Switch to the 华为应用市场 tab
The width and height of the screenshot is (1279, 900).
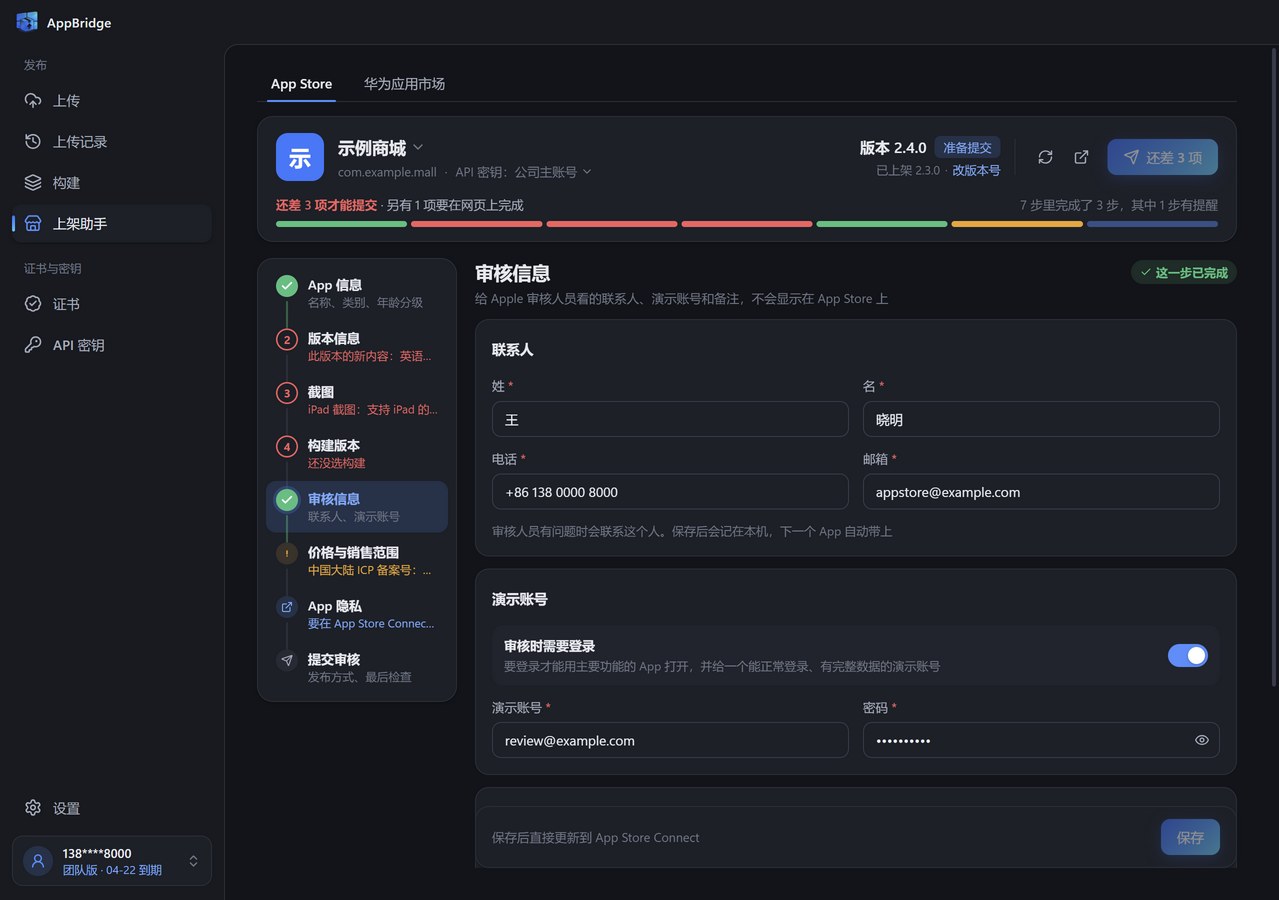pyautogui.click(x=404, y=84)
